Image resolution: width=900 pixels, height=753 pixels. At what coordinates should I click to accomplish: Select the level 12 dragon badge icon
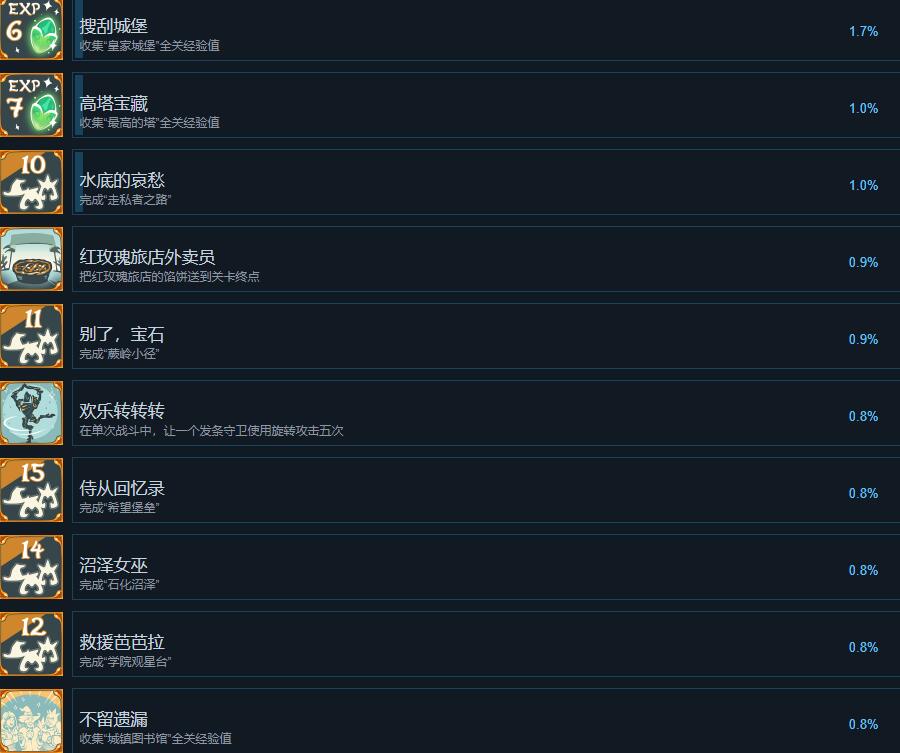31,643
